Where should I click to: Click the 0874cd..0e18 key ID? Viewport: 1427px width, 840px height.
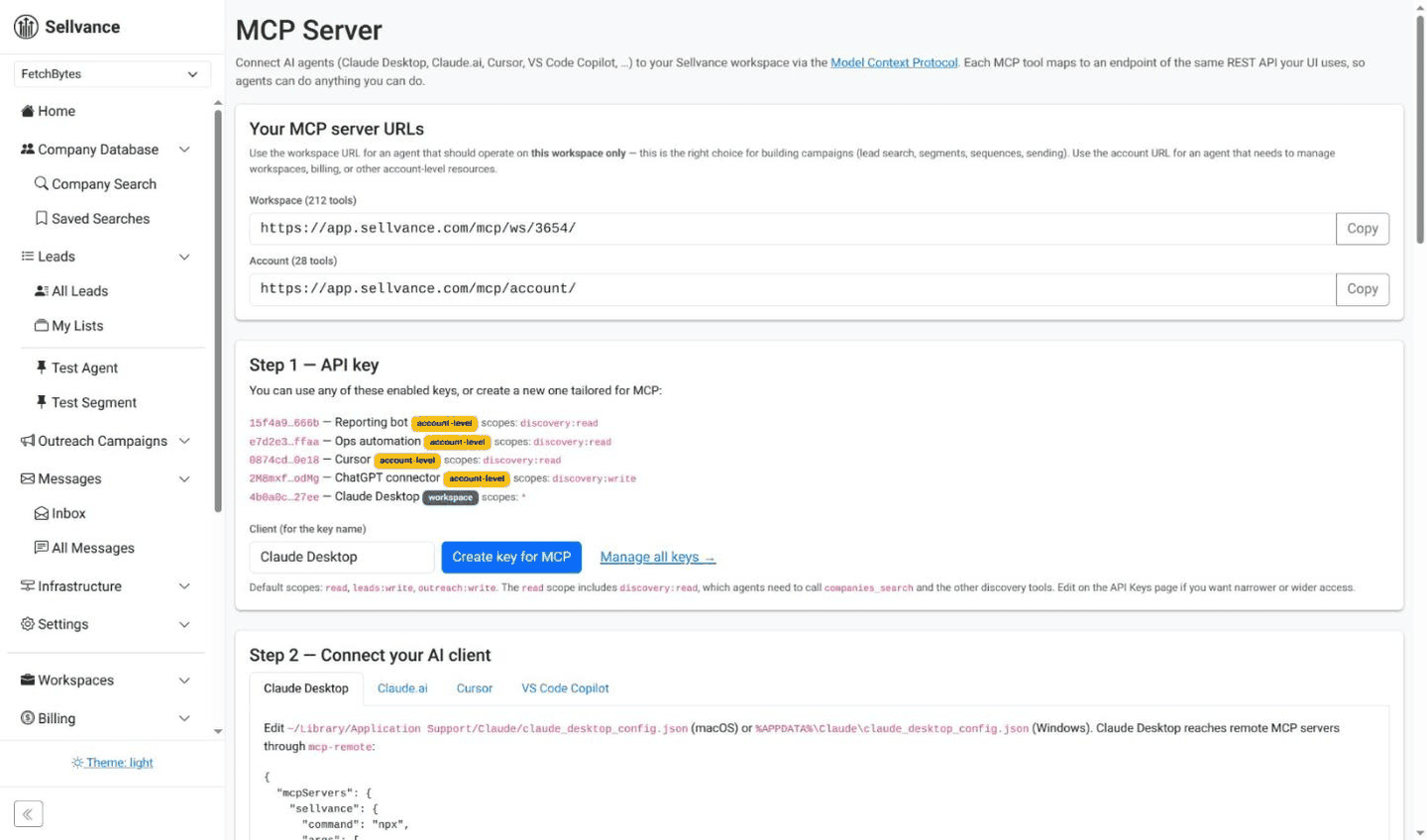tap(284, 461)
